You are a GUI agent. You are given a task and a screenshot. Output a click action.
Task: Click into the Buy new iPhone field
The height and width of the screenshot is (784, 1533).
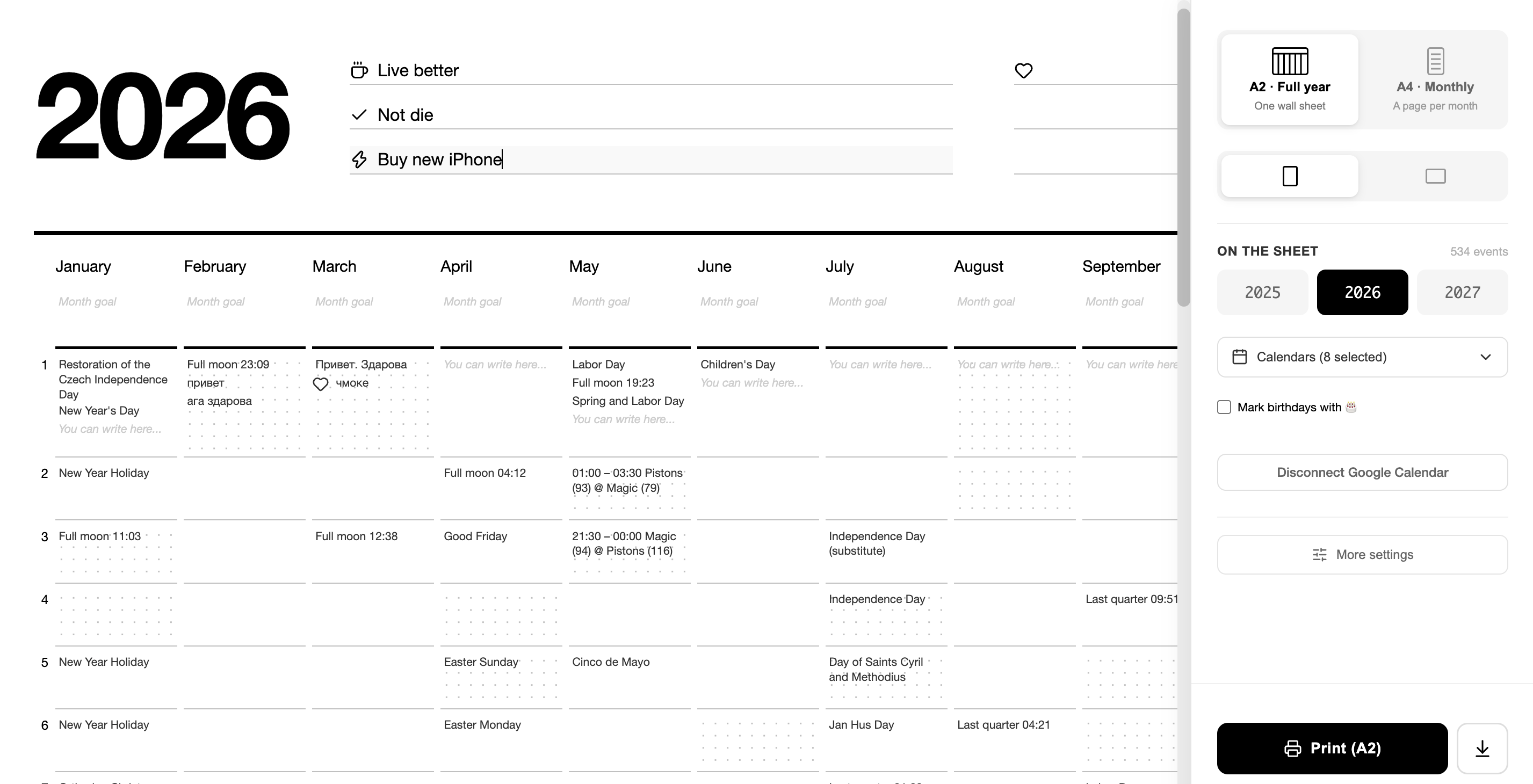[651, 159]
